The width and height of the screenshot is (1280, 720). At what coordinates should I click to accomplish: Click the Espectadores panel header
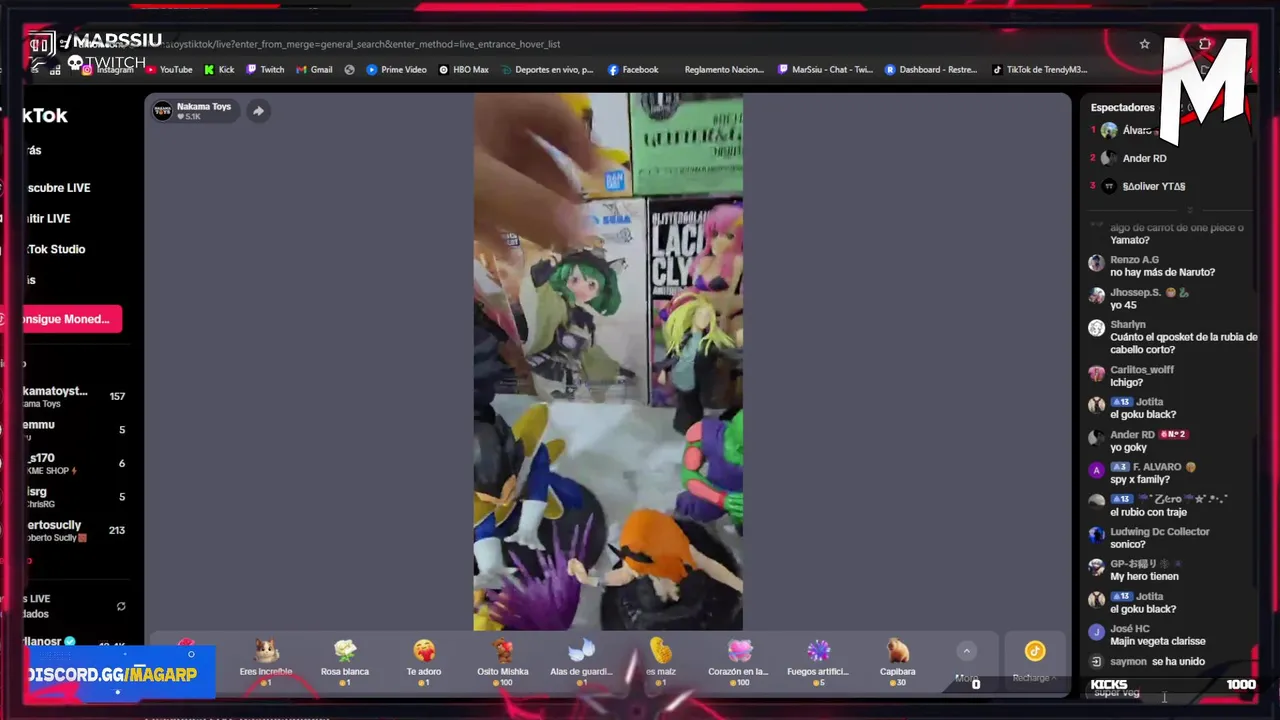[x=1122, y=108]
